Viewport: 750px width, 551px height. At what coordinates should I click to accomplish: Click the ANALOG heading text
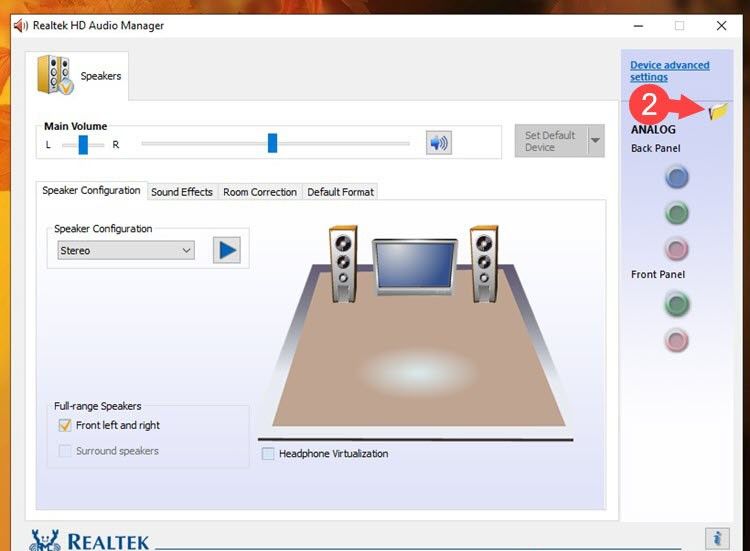coord(653,130)
